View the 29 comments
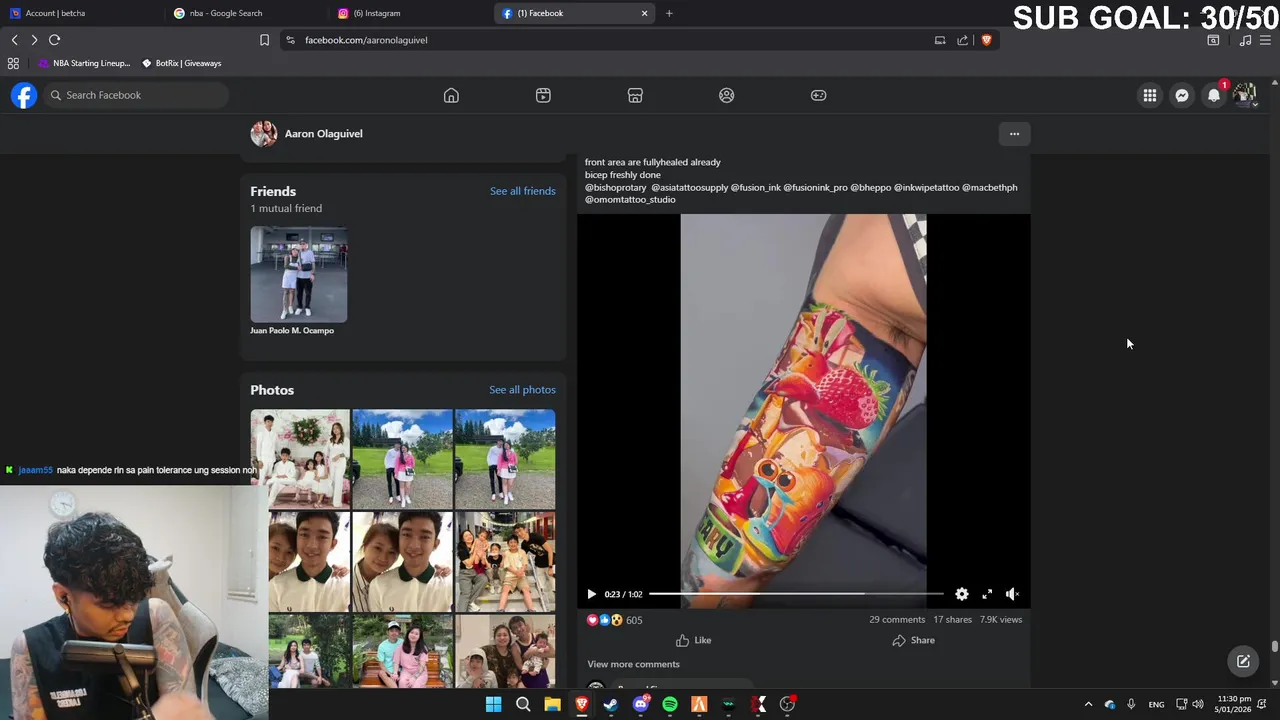This screenshot has height=720, width=1280. (x=897, y=620)
